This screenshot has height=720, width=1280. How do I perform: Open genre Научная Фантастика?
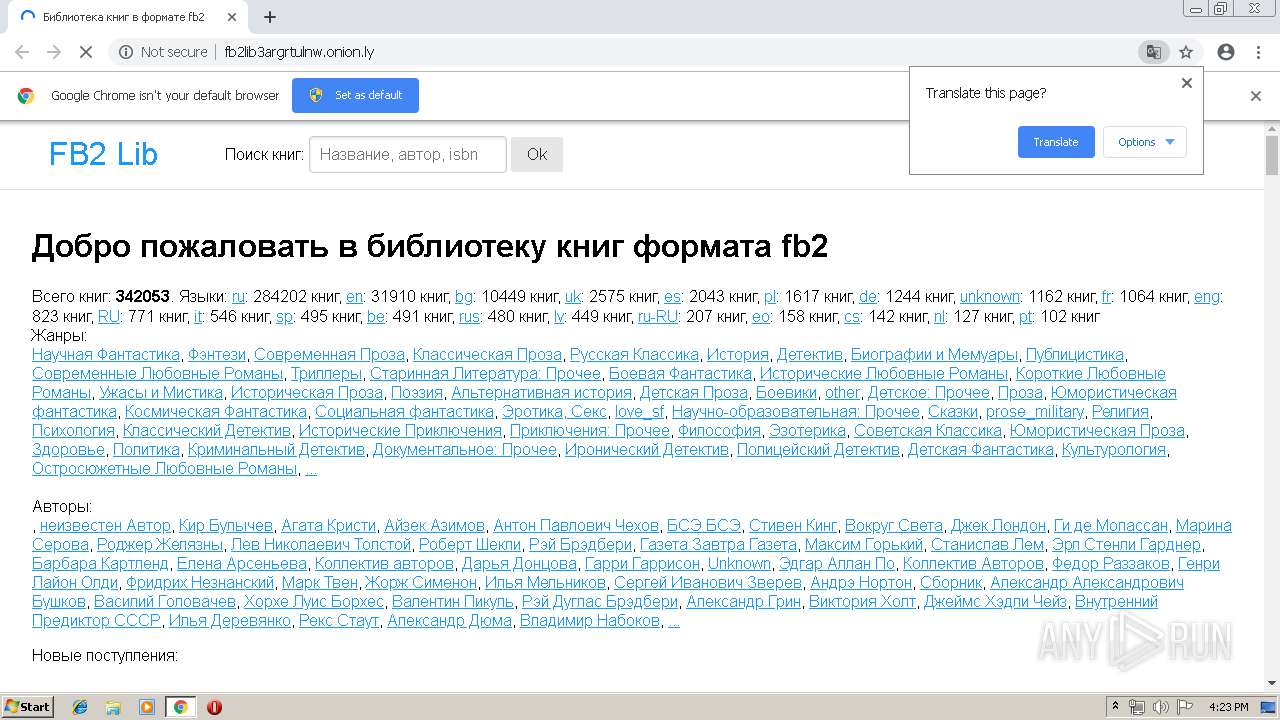106,355
